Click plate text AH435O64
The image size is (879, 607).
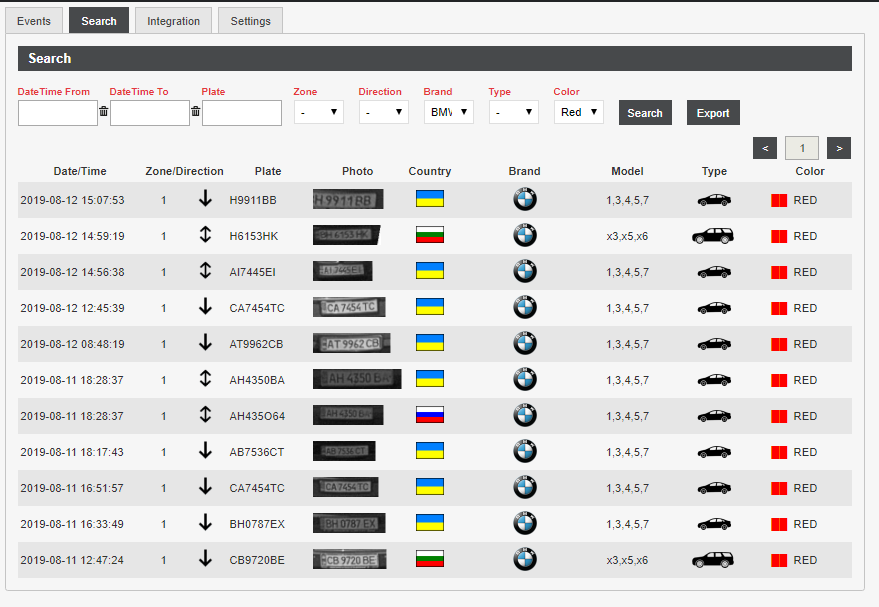[x=257, y=416]
